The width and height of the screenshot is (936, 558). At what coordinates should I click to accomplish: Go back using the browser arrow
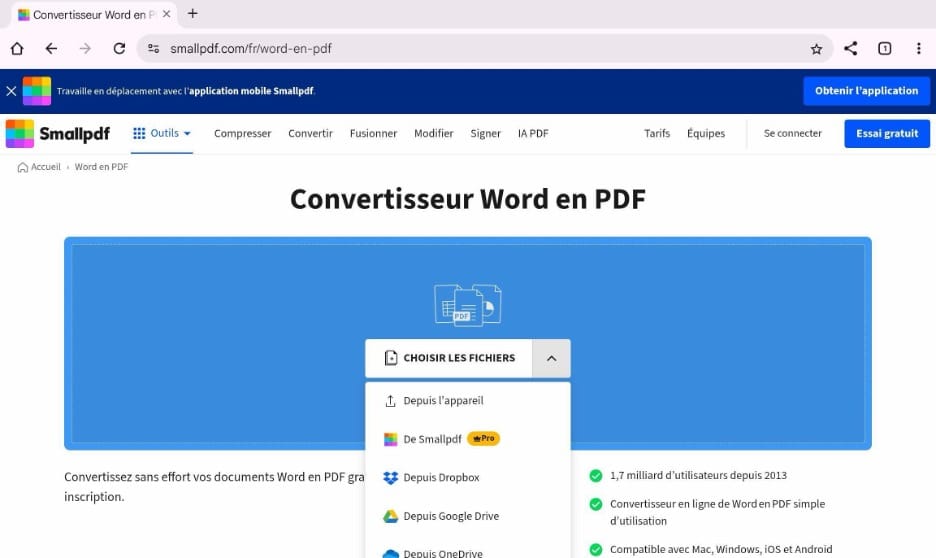(x=51, y=48)
